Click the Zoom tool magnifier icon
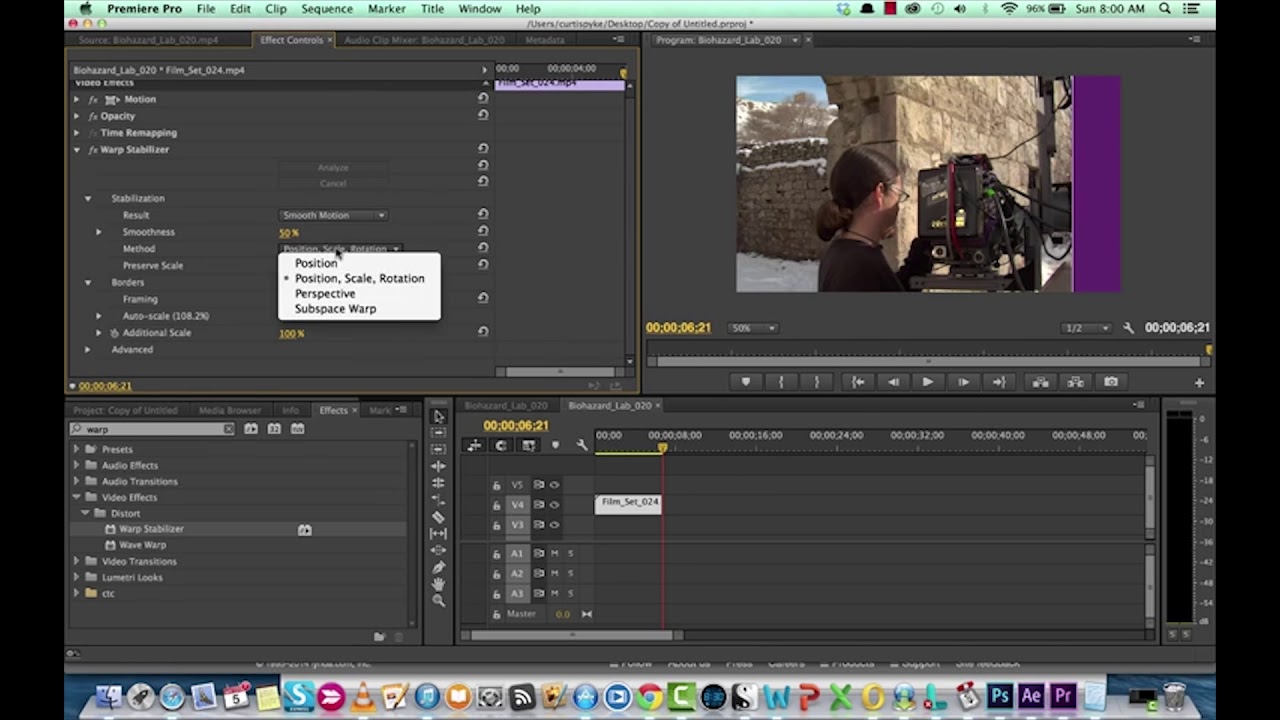 click(x=438, y=600)
